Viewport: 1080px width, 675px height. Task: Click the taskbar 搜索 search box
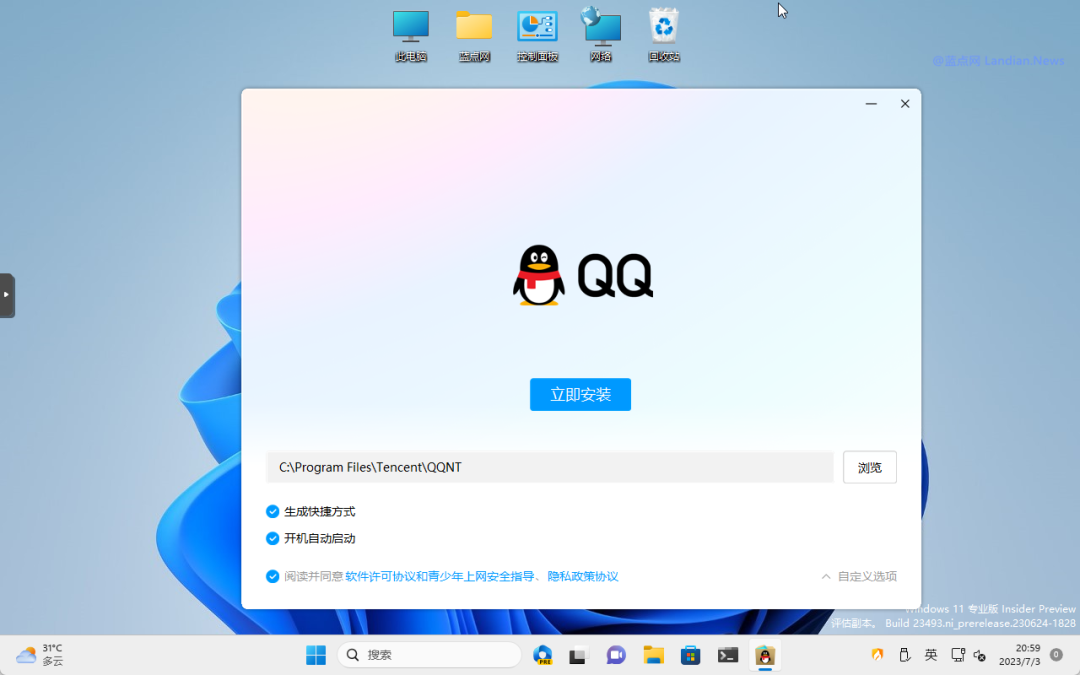click(x=428, y=654)
